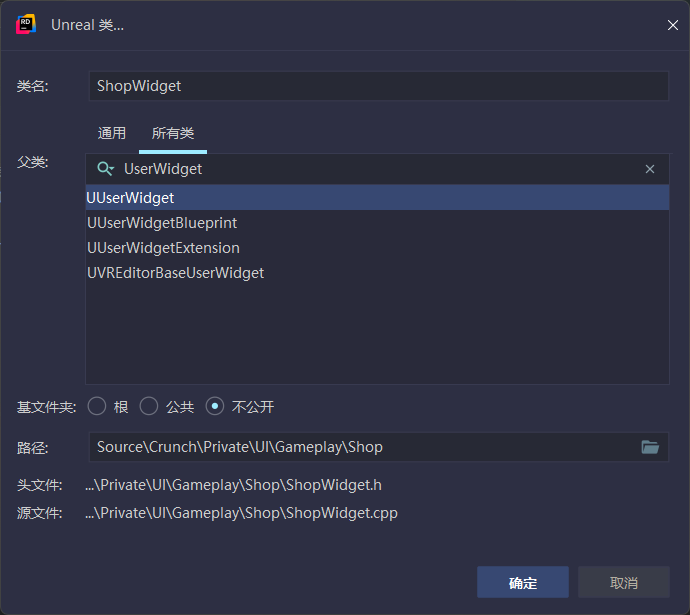Choose UUserWidget as parent class

point(378,198)
